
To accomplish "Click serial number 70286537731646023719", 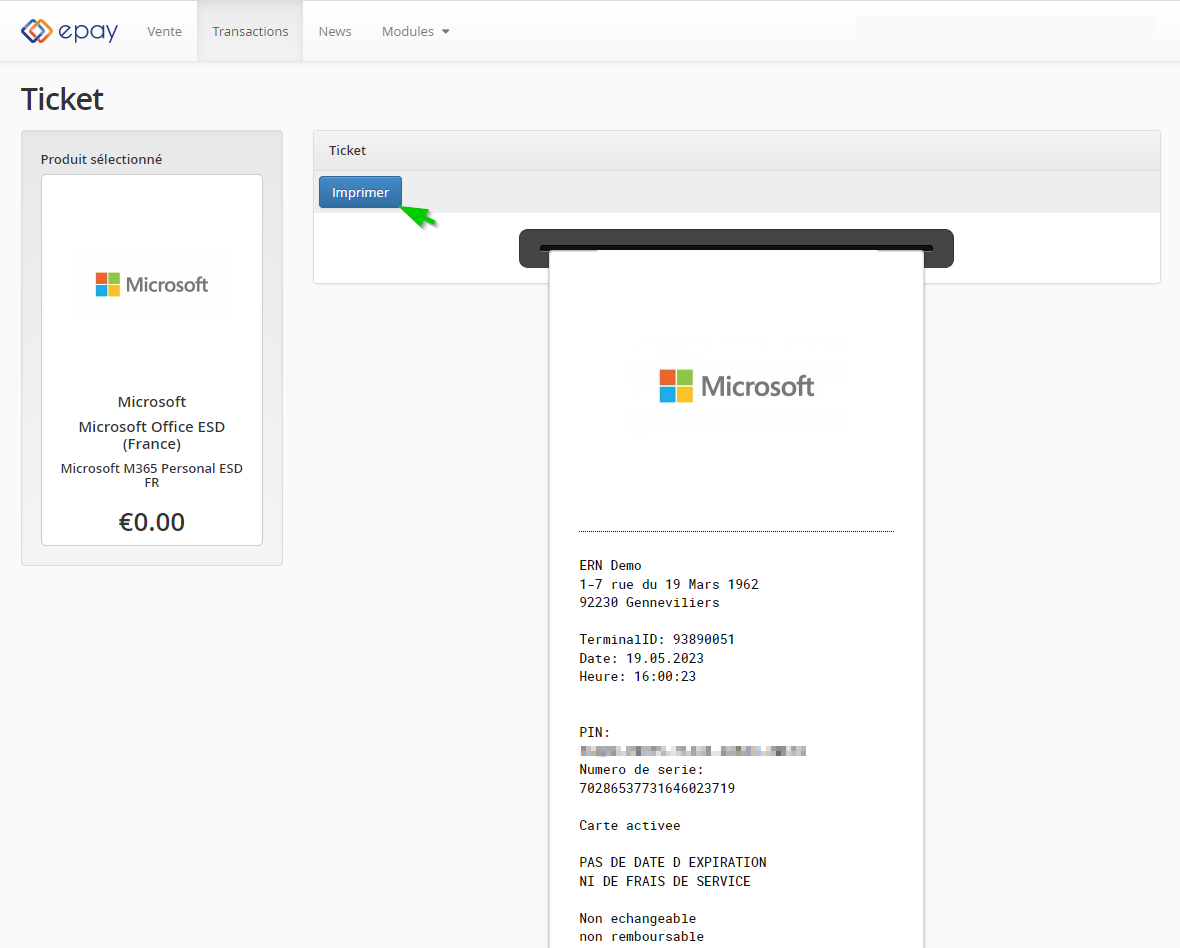I will tap(657, 788).
